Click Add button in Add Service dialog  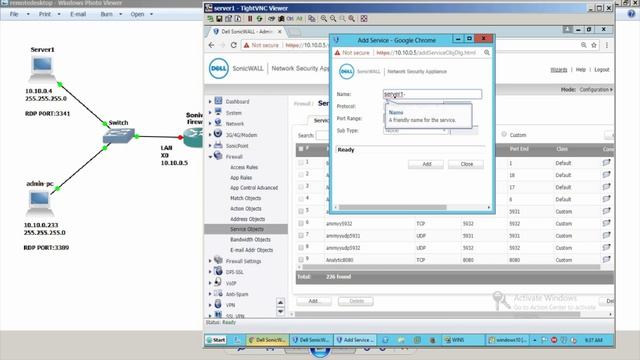click(426, 164)
